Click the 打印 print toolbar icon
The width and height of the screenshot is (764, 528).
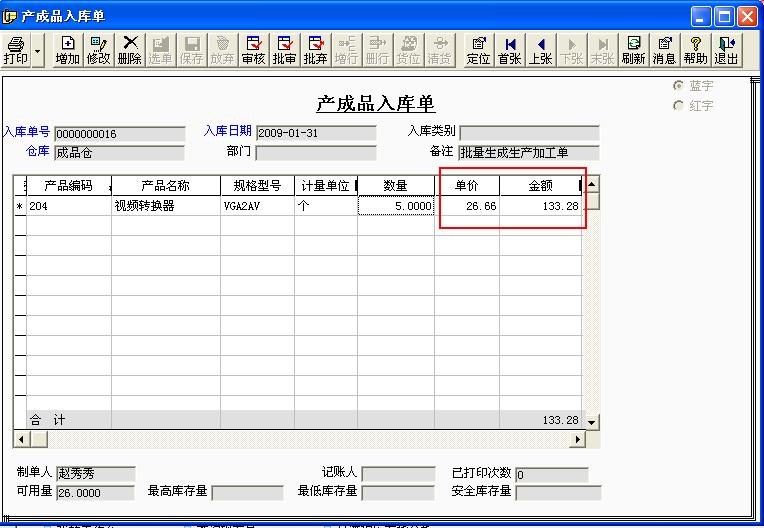pos(16,50)
